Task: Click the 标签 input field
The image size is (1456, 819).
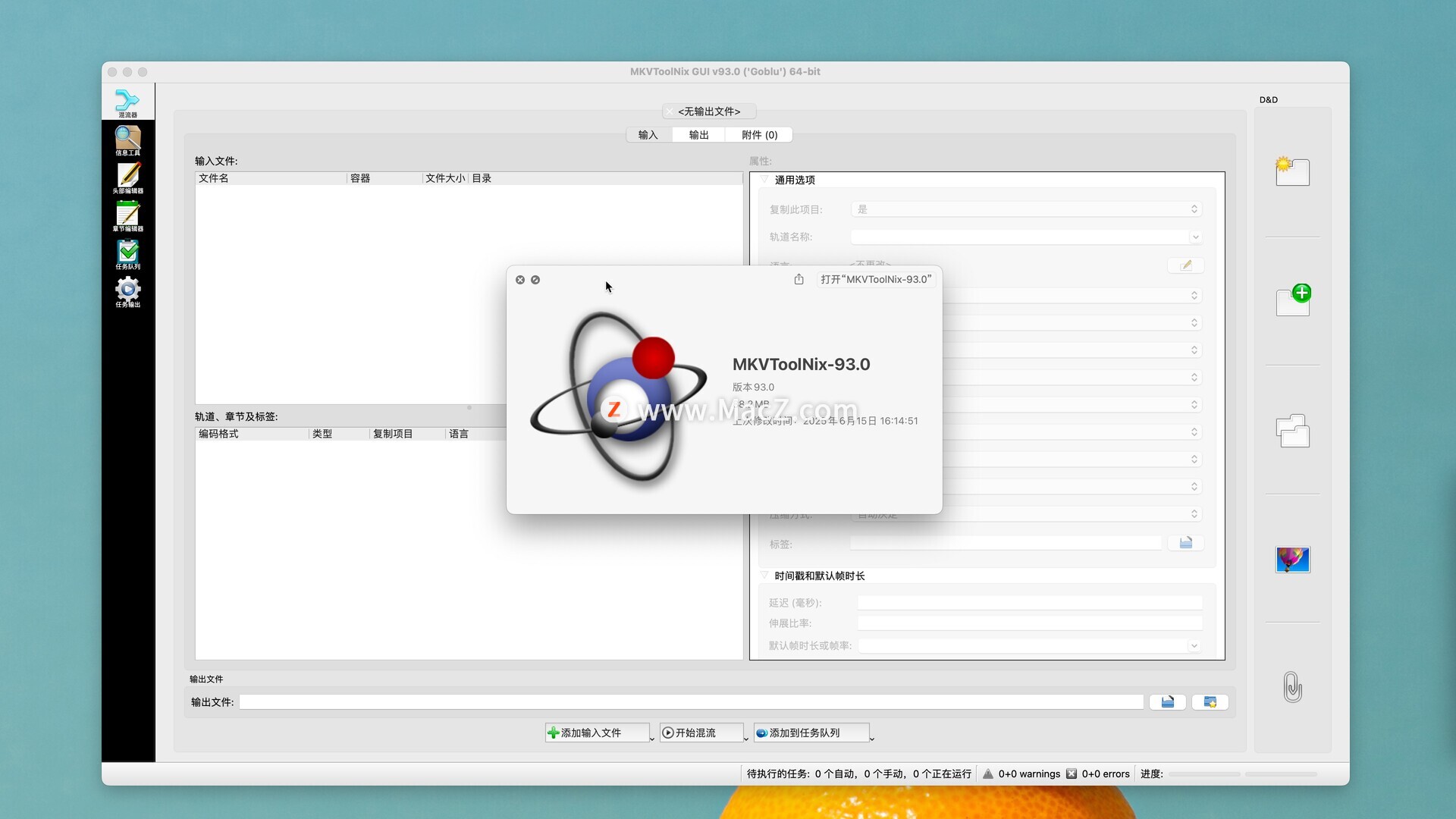Action: coord(1006,544)
